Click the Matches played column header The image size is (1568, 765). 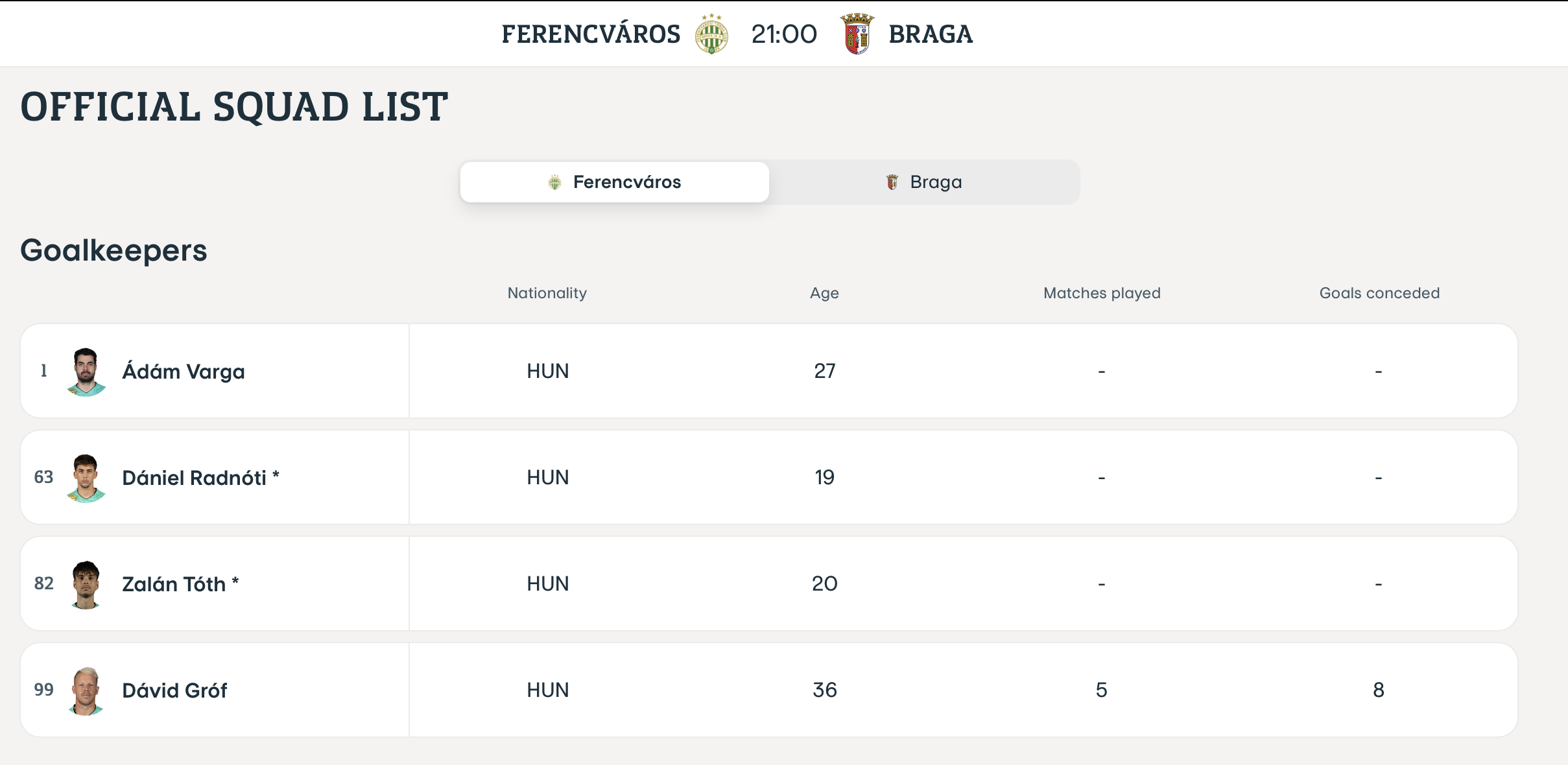point(1102,293)
